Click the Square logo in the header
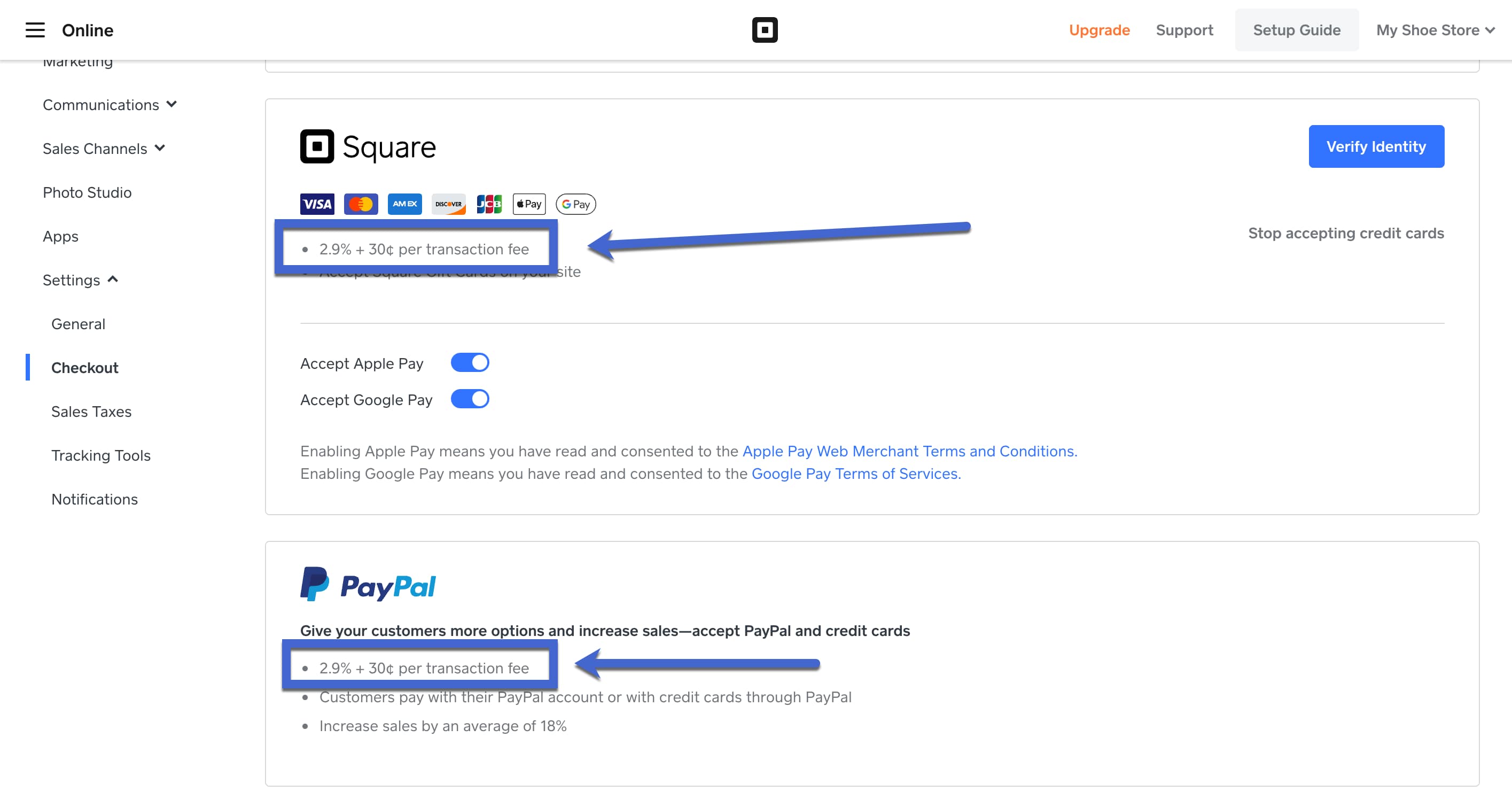The image size is (1512, 807). [x=766, y=29]
